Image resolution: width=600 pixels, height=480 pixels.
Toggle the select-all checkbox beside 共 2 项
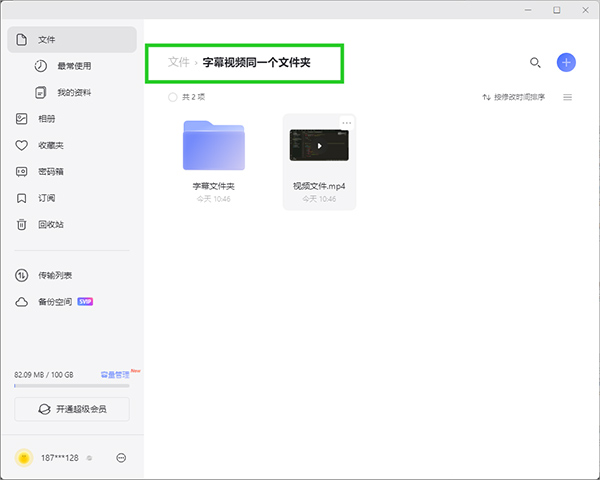(172, 97)
